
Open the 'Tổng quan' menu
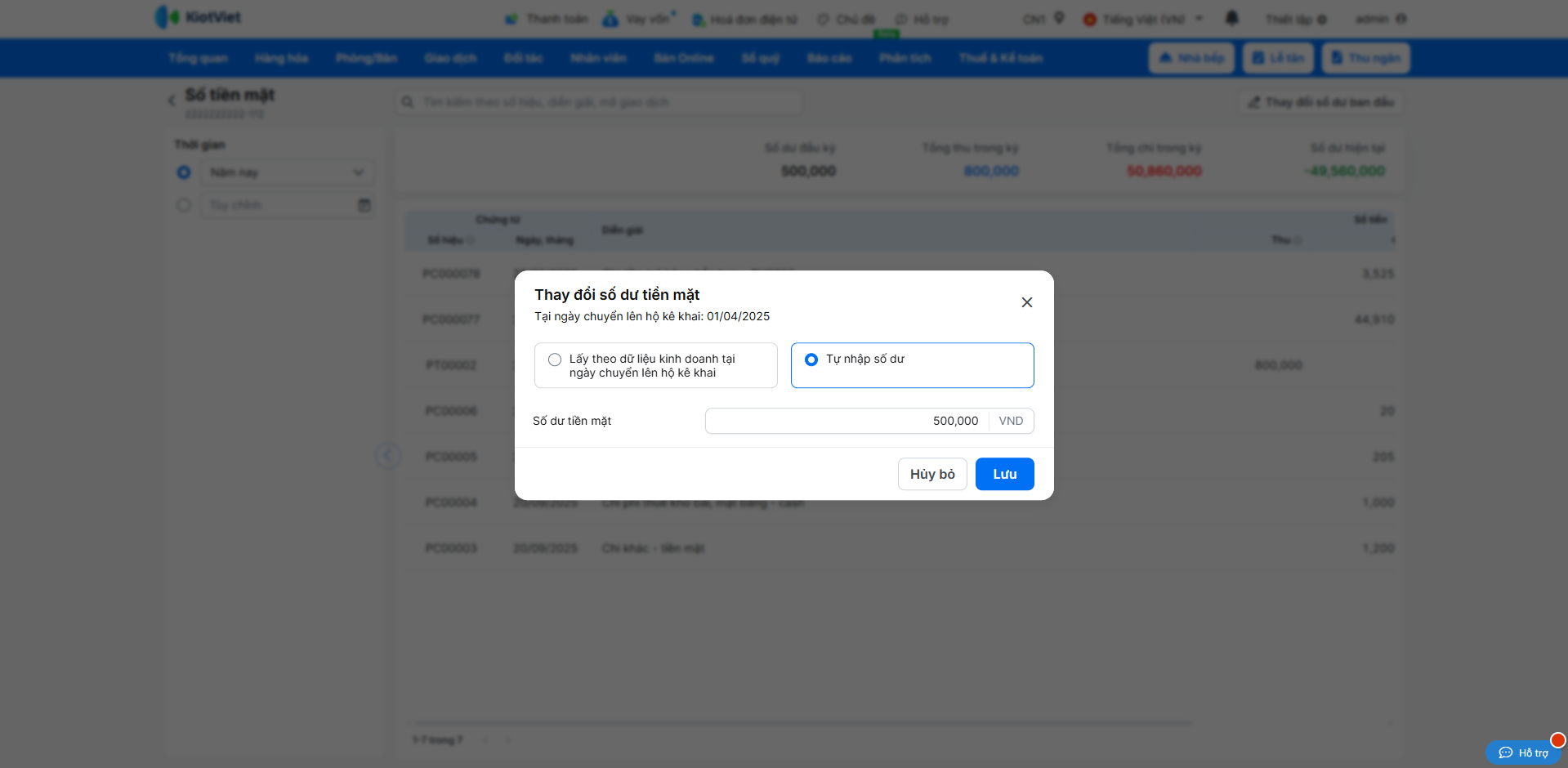199,58
